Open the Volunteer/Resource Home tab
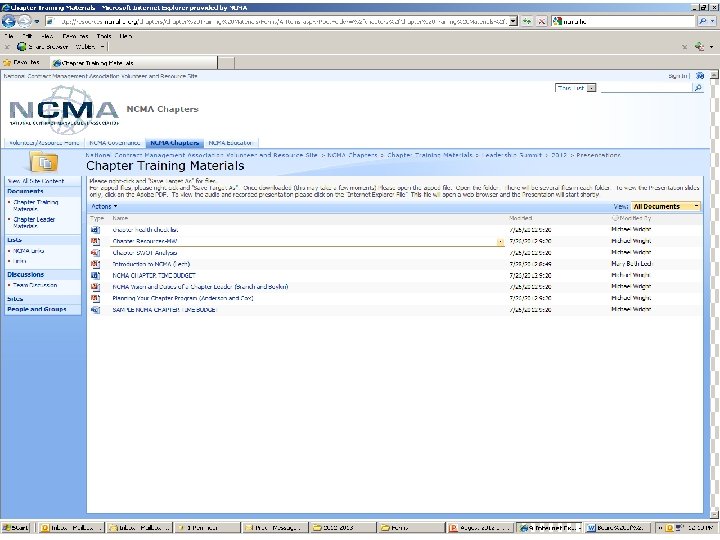Image resolution: width=720 pixels, height=540 pixels. click(44, 143)
